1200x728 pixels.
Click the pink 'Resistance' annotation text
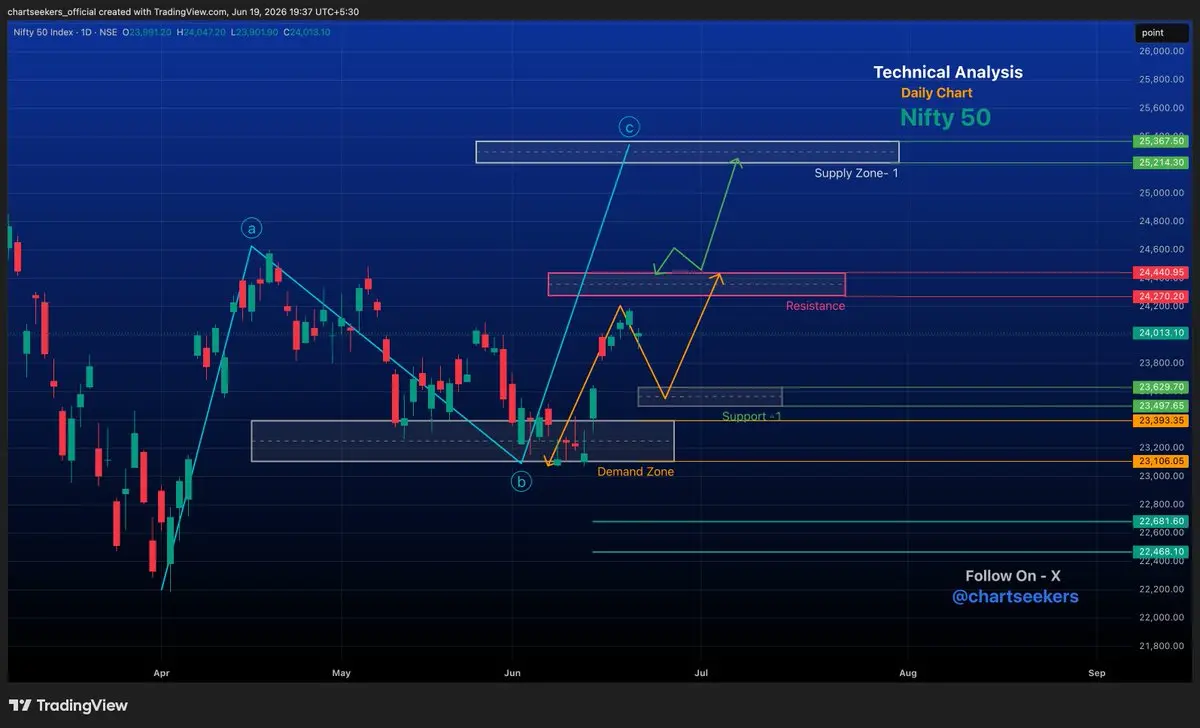click(815, 306)
